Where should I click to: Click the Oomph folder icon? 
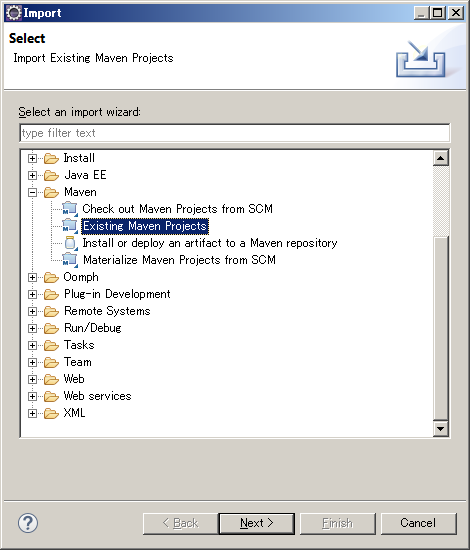click(51, 278)
